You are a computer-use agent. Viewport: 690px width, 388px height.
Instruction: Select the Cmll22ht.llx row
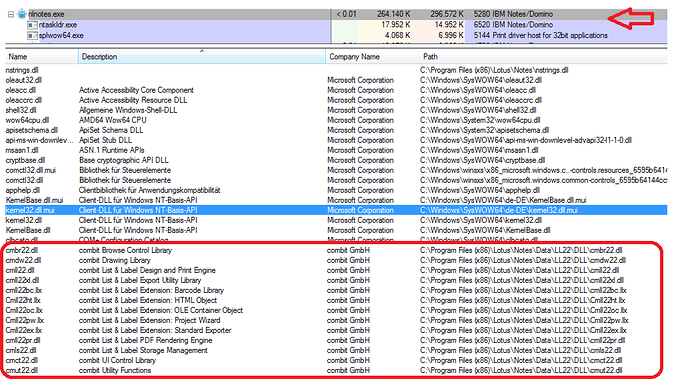pyautogui.click(x=336, y=300)
